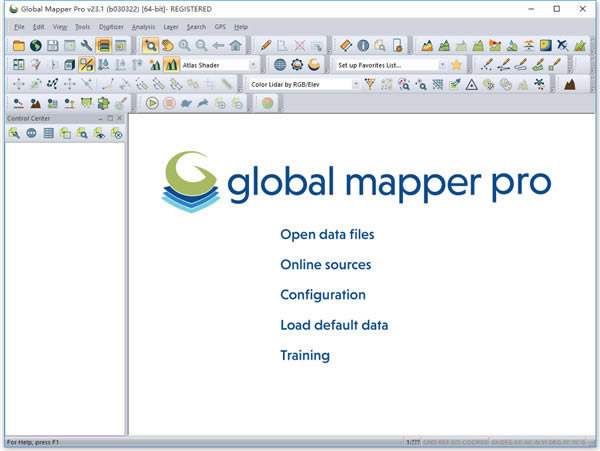
Task: Select the Zoom tool with magnifier rectangle
Action: click(149, 45)
